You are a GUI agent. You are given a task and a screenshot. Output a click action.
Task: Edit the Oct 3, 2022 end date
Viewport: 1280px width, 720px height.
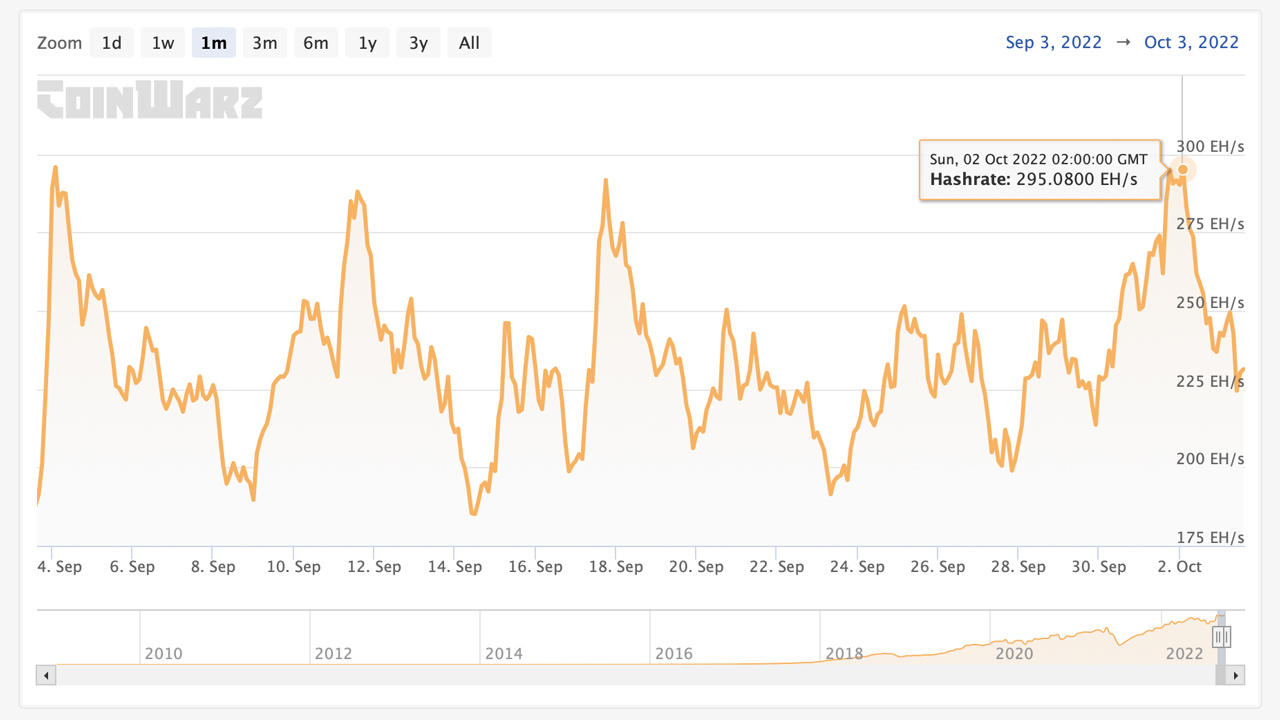[1191, 42]
